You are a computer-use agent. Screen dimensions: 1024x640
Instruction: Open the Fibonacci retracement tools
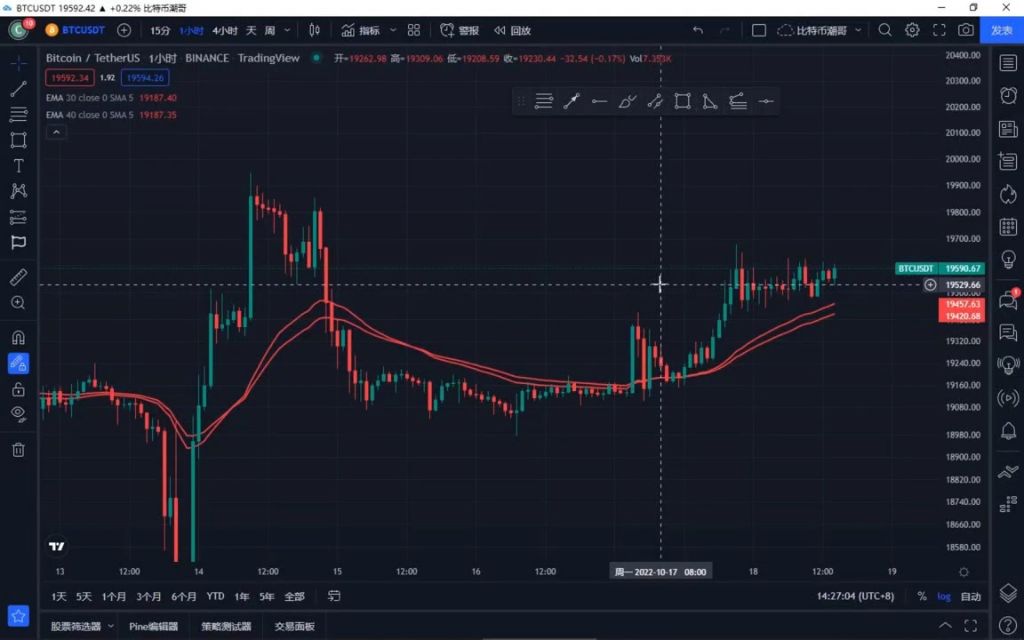[18, 114]
